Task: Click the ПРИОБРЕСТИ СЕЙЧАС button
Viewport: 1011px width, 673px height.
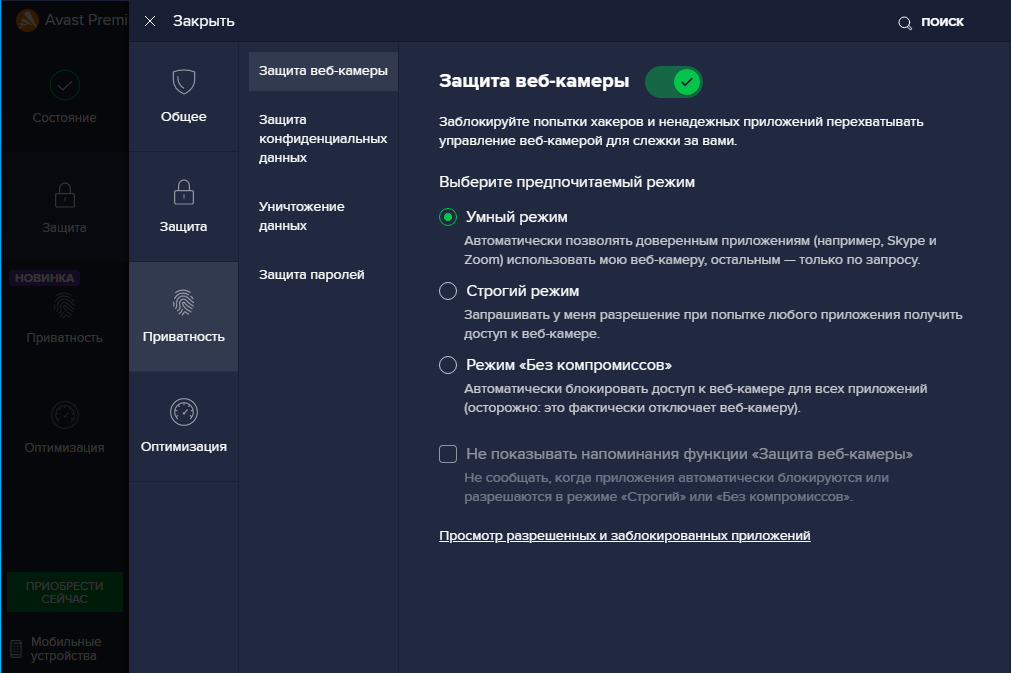Action: 65,592
